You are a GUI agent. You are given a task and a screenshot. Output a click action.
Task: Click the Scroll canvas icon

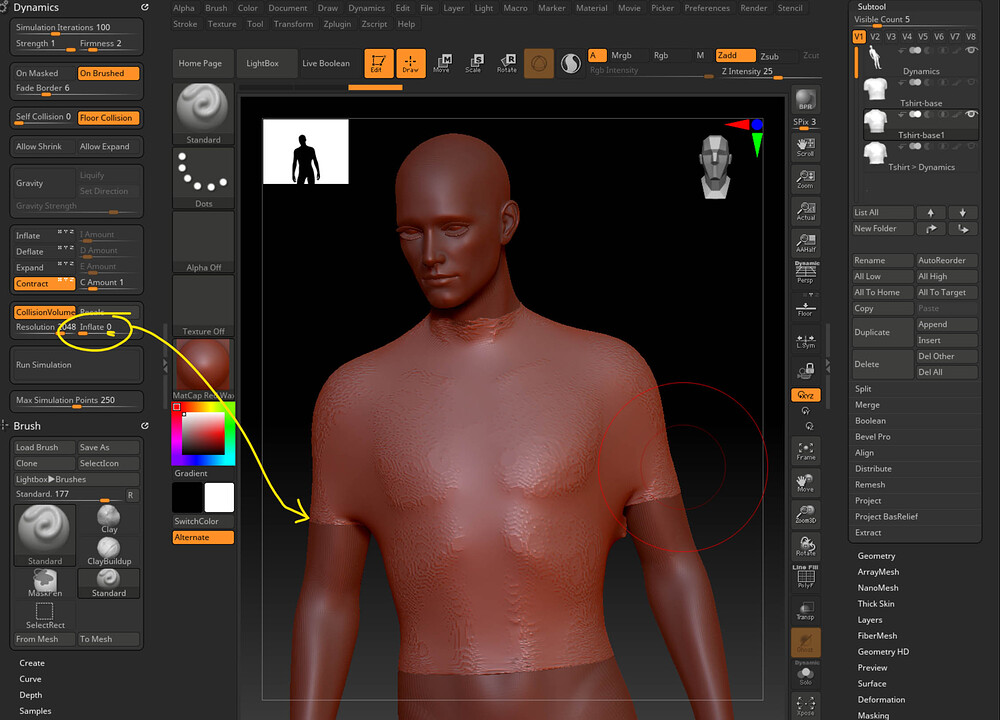805,147
